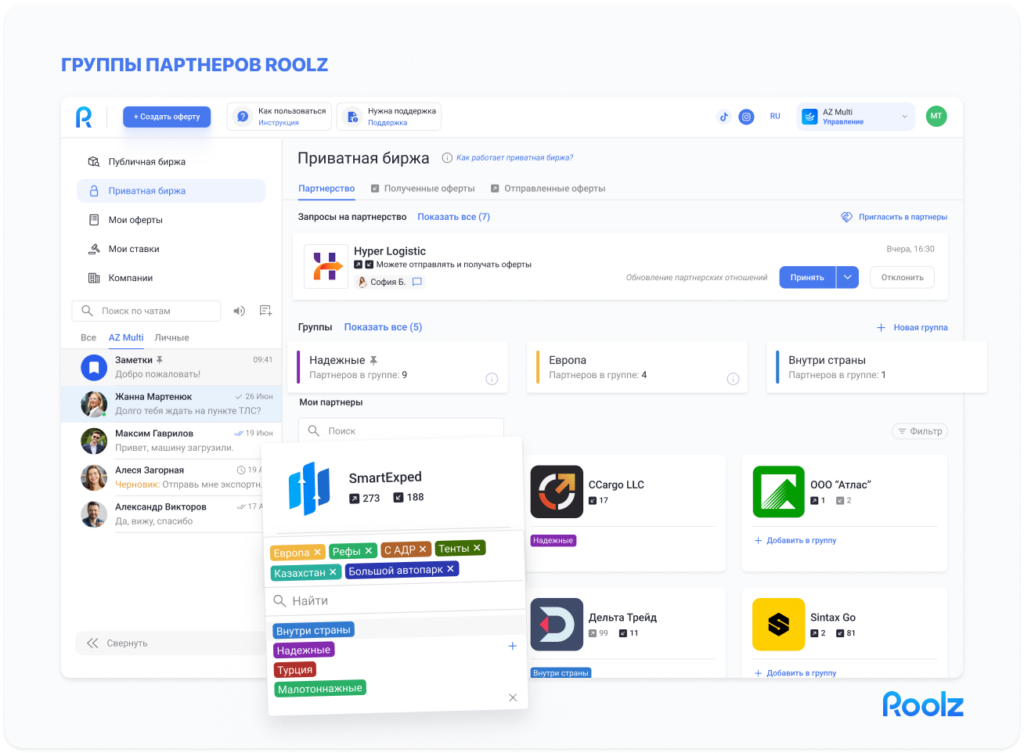
Task: Open the accept options arrow next to 'Принять'
Action: tap(848, 277)
